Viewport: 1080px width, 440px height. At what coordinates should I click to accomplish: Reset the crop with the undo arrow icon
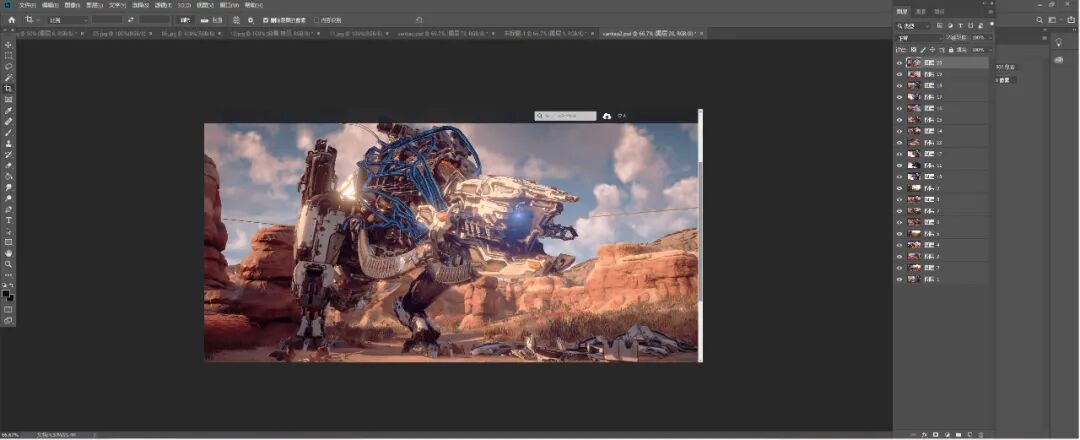click(419, 20)
